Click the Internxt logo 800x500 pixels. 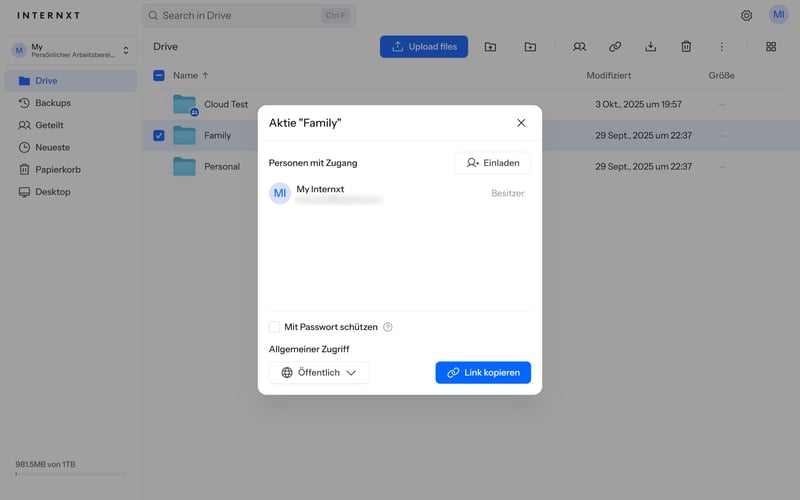[48, 15]
